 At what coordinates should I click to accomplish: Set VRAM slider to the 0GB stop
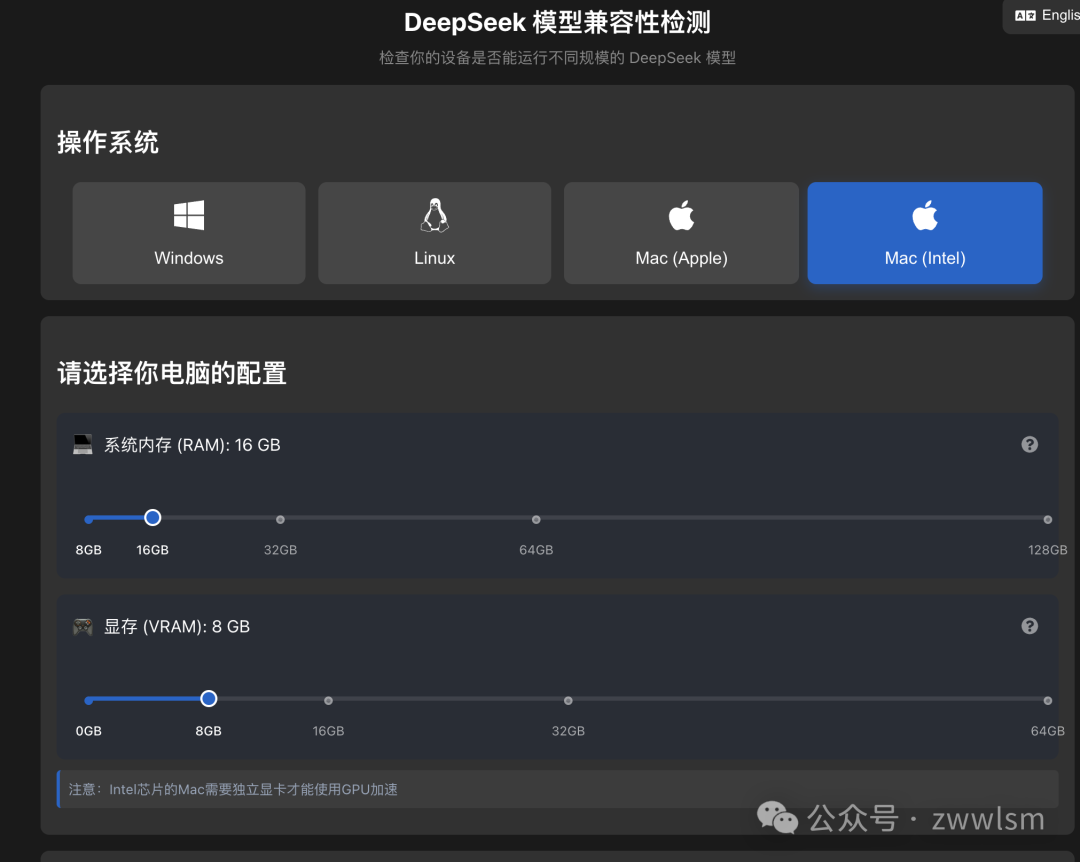click(89, 701)
